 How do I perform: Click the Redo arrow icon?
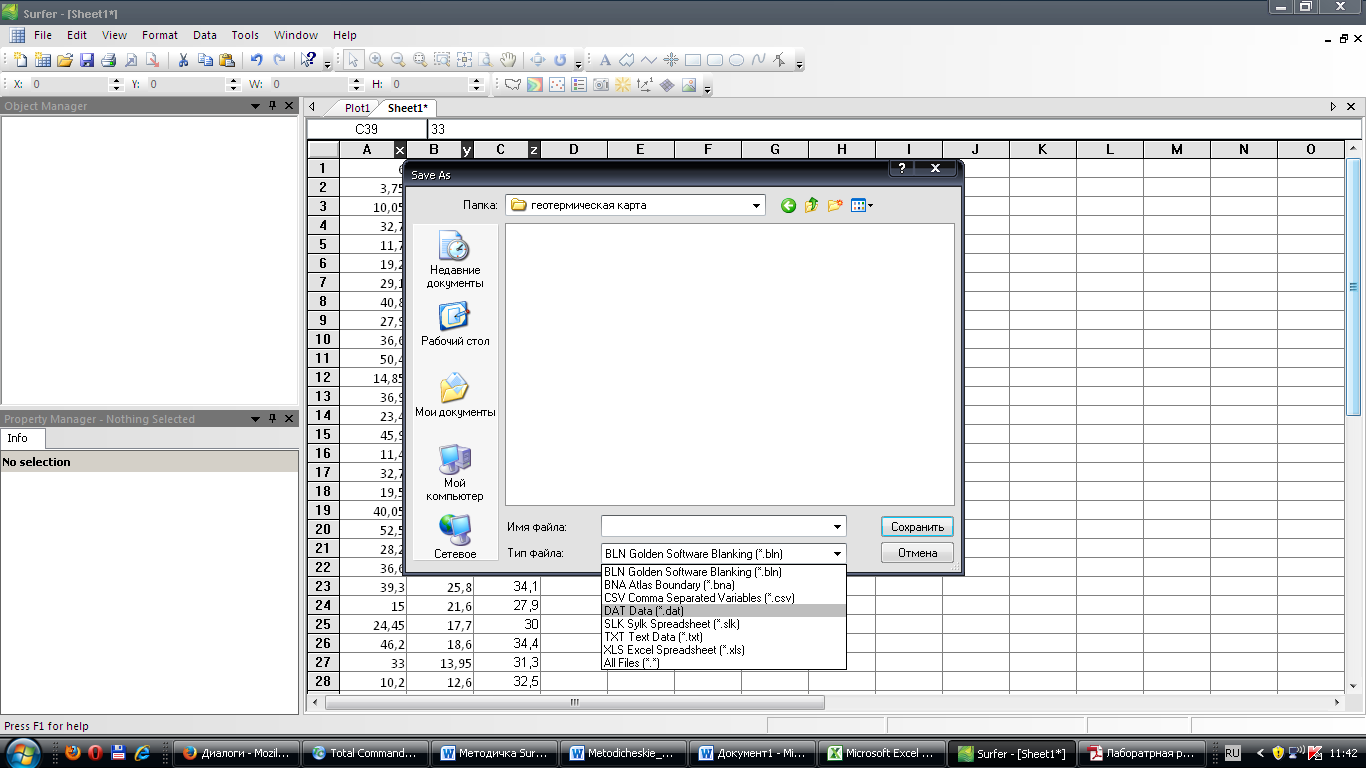point(279,60)
